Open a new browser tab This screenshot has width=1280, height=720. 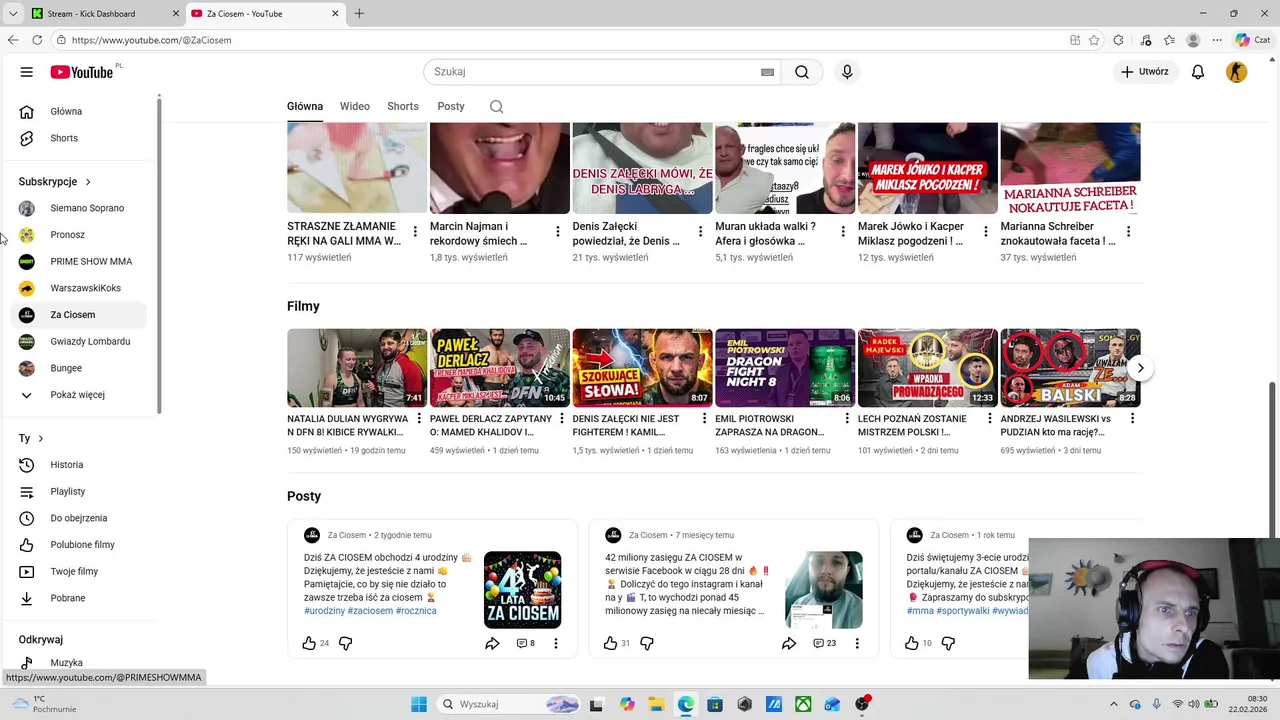pyautogui.click(x=359, y=14)
